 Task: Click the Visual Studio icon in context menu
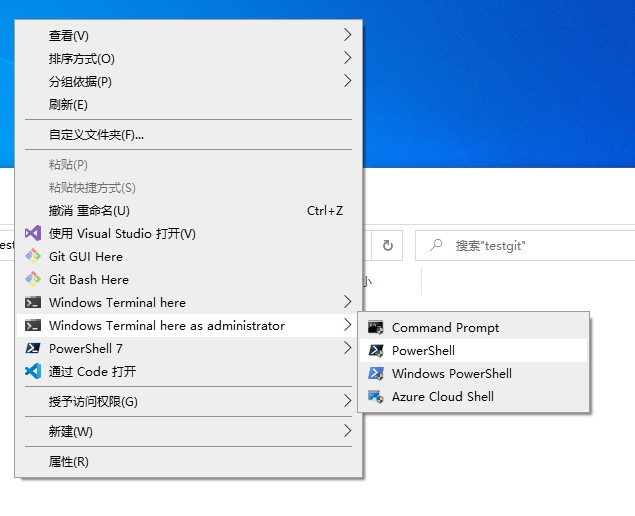coord(33,234)
